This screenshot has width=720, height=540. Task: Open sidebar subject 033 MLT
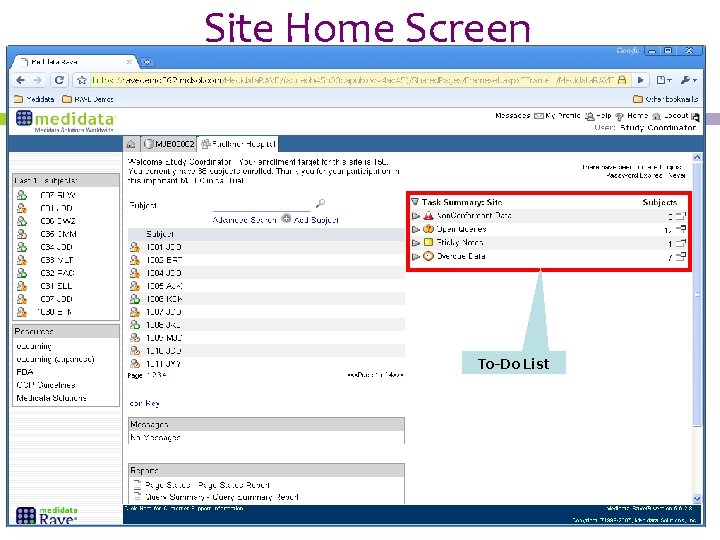[x=57, y=260]
